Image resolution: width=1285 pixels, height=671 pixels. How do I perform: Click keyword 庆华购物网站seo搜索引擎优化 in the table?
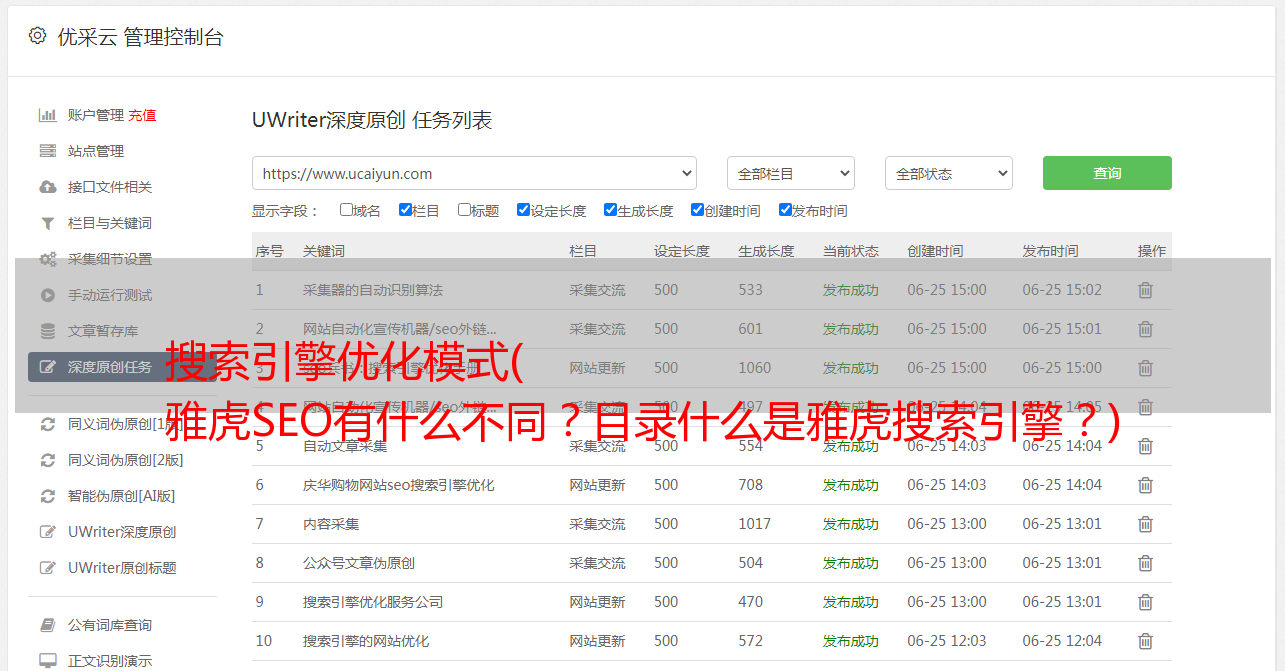(398, 485)
